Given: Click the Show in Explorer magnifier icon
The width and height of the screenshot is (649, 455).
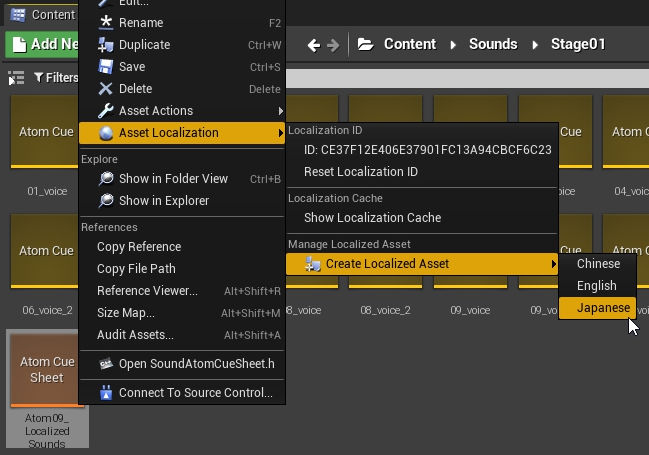Looking at the screenshot, I should pyautogui.click(x=106, y=201).
